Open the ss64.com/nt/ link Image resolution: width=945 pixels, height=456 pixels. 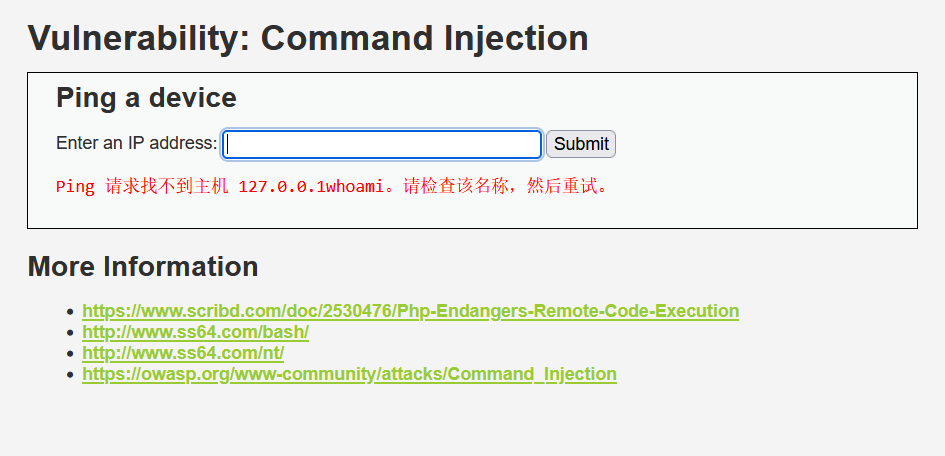(x=183, y=353)
